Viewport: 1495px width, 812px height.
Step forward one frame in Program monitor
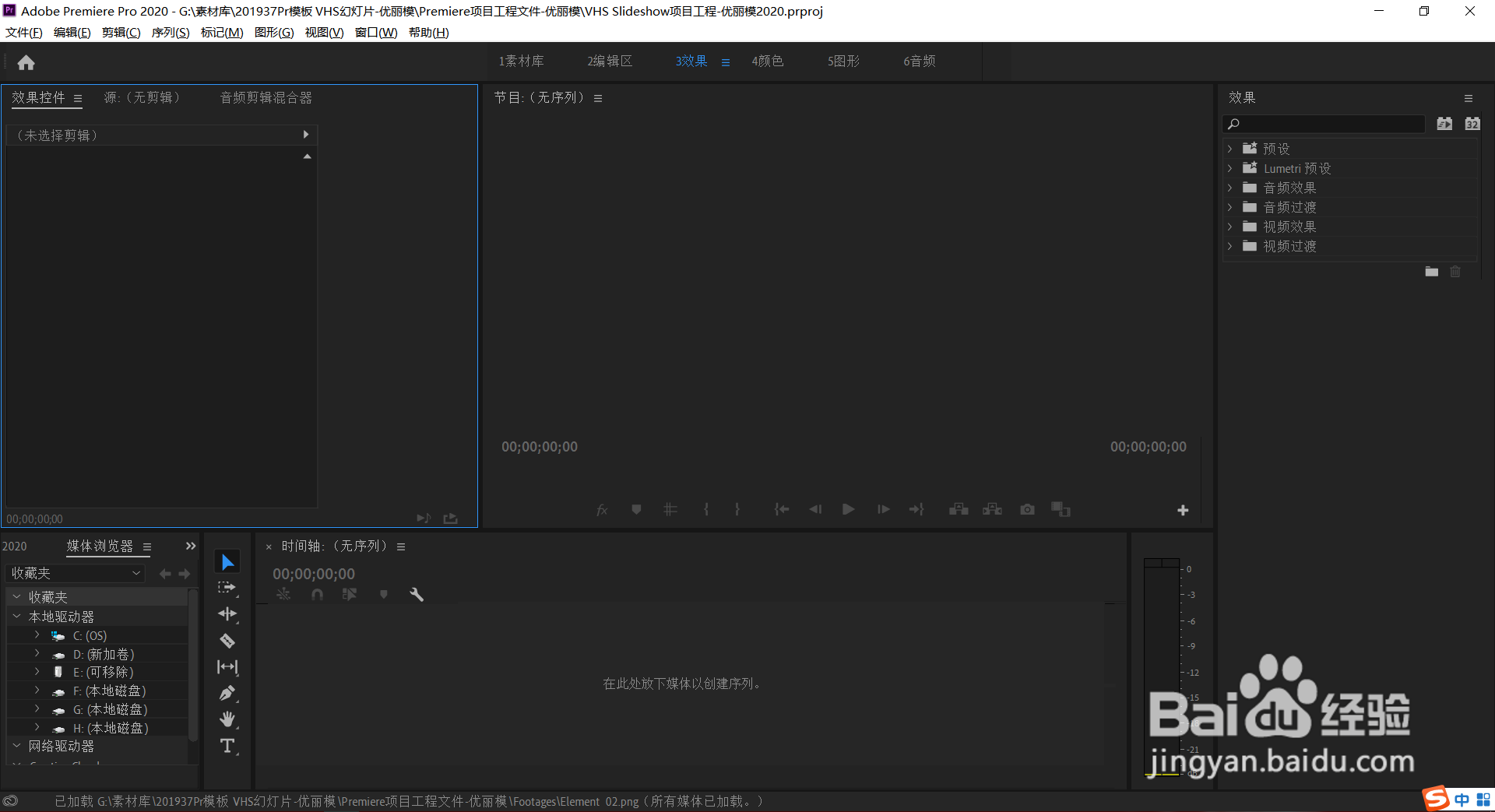tap(883, 509)
